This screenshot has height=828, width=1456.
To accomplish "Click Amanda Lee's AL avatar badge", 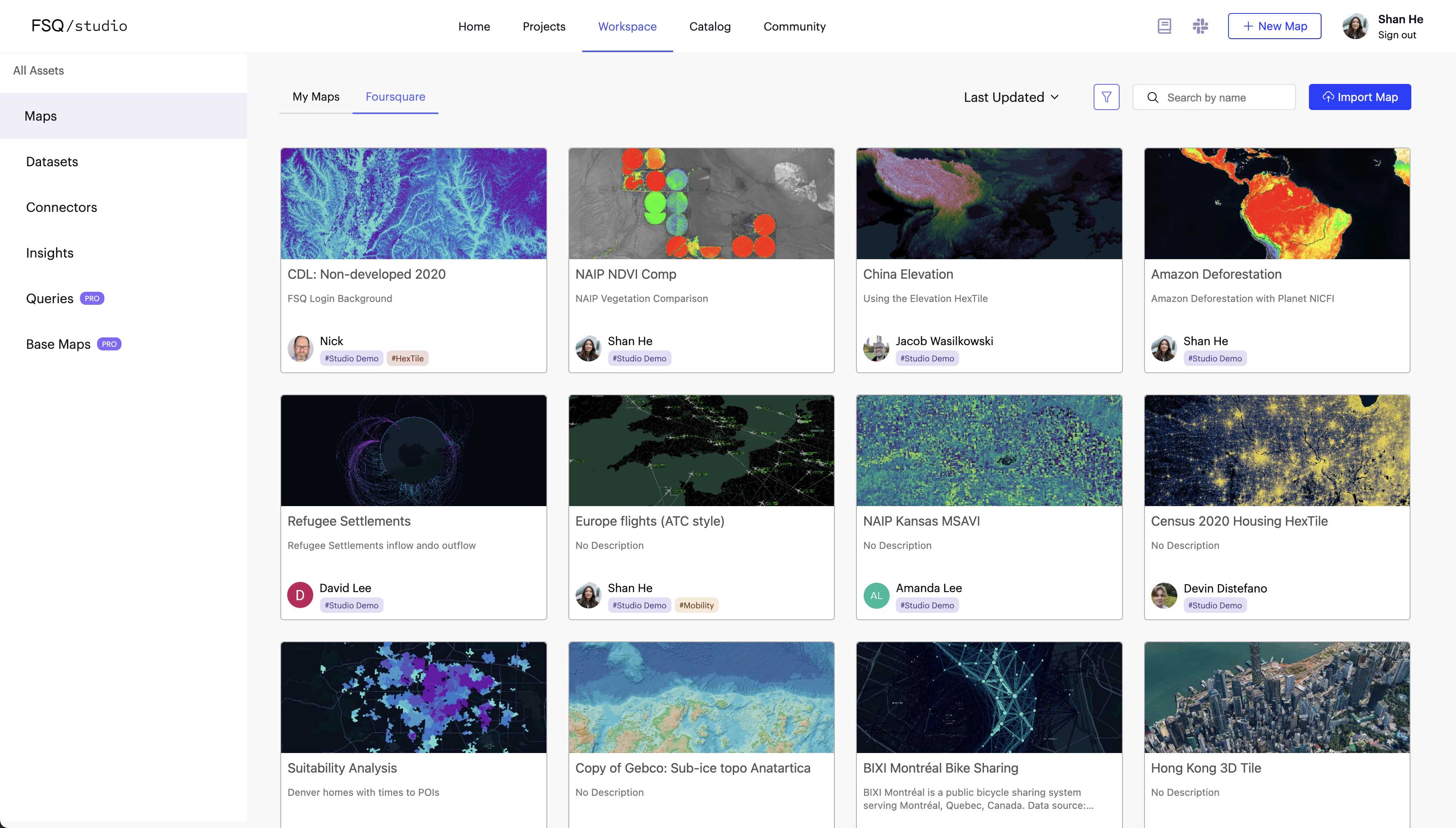I will tap(876, 595).
